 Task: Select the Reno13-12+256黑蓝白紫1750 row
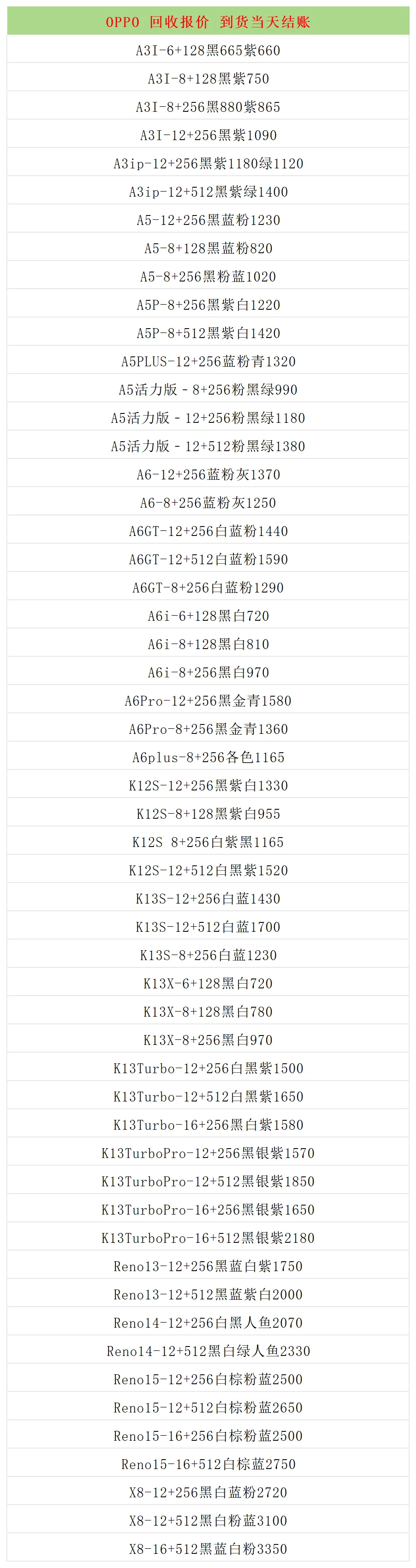click(x=208, y=1266)
